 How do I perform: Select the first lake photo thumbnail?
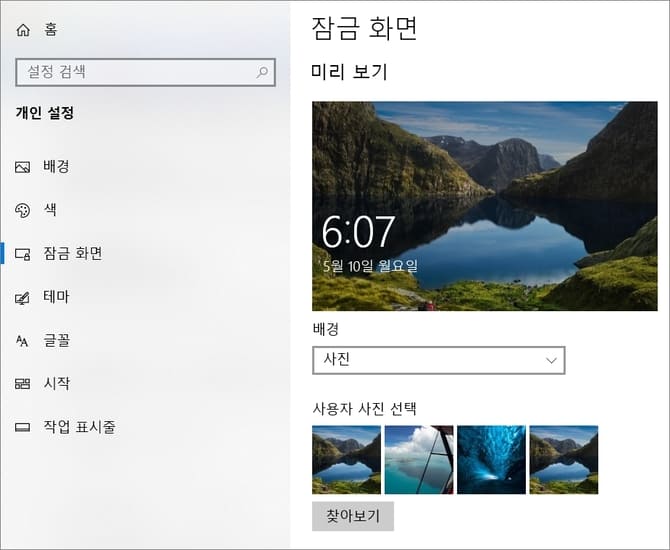346,460
